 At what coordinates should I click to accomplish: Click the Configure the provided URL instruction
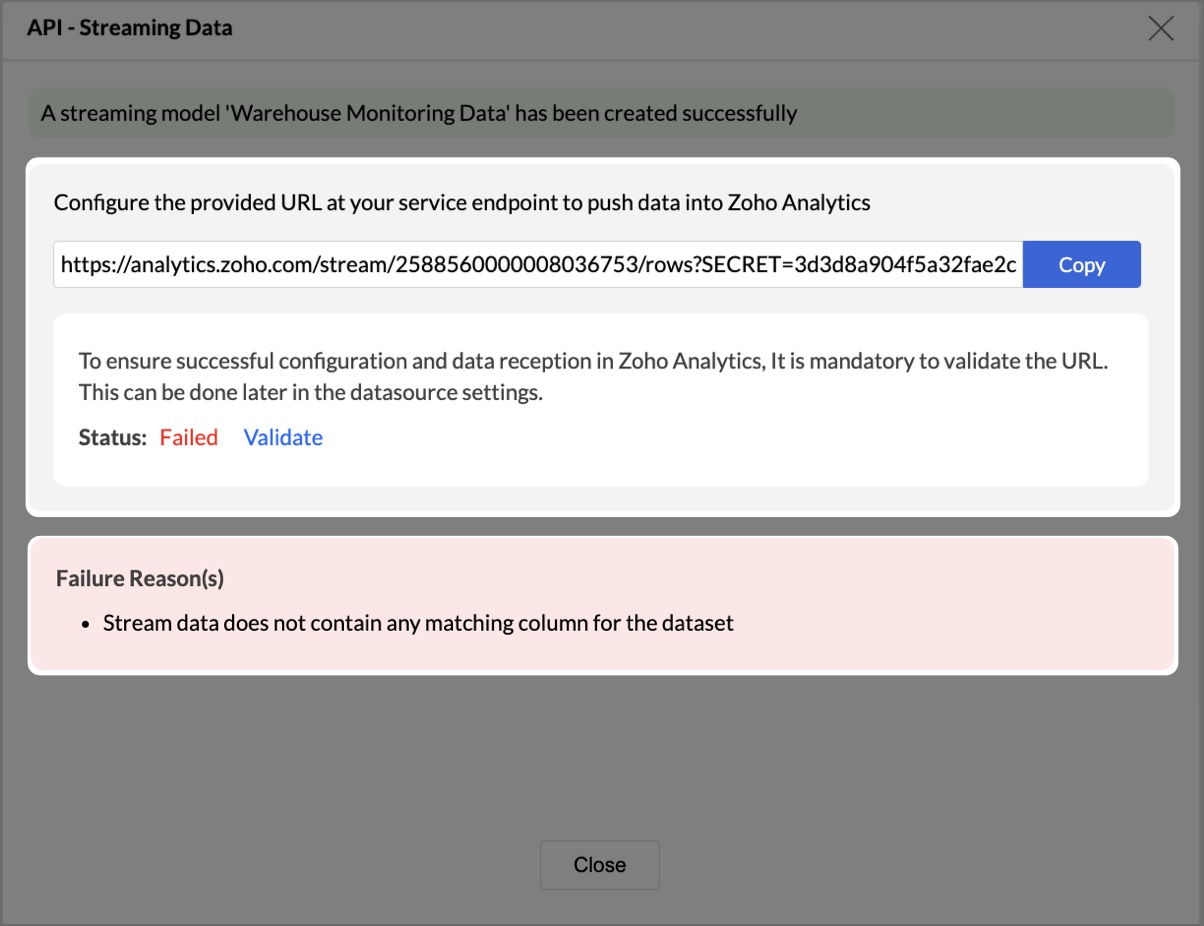(x=462, y=203)
